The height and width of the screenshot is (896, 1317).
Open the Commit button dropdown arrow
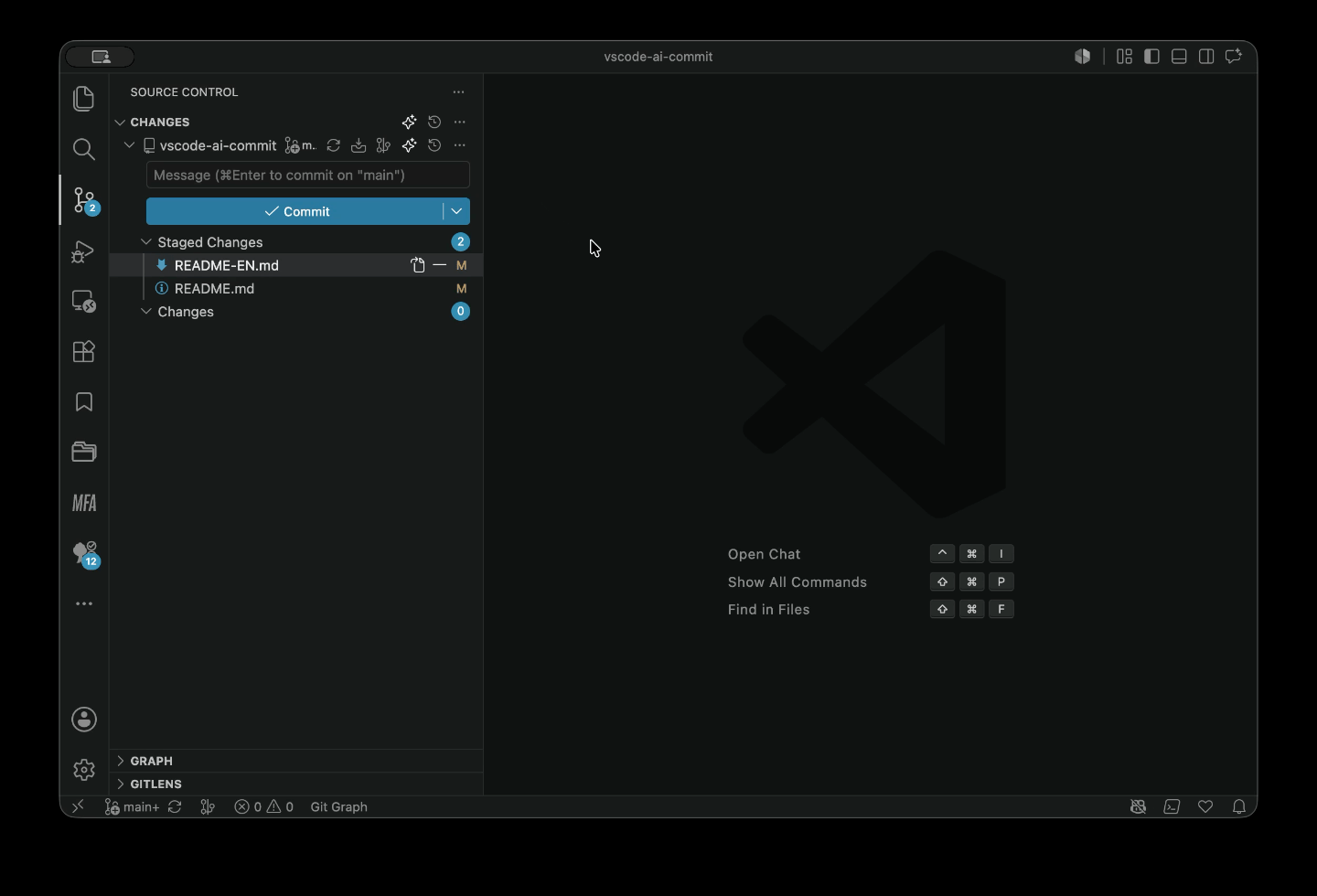(456, 211)
